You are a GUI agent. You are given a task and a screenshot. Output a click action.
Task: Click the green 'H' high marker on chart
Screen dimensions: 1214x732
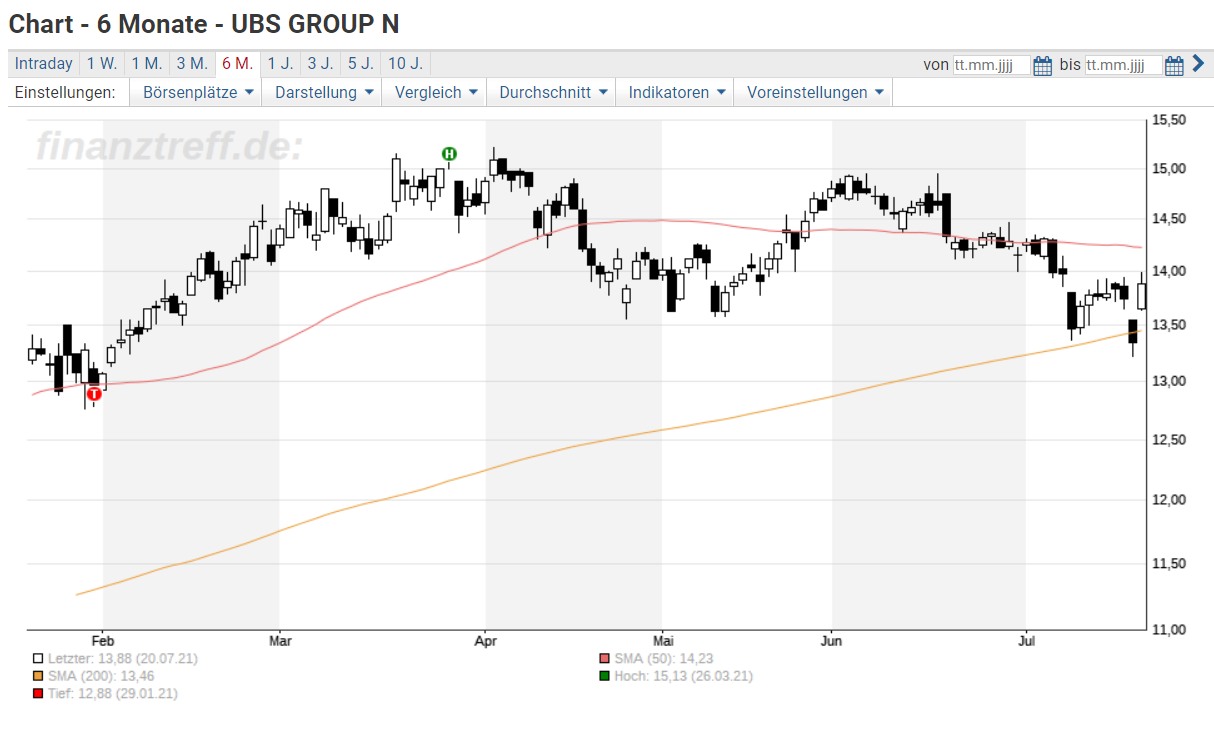coord(450,153)
